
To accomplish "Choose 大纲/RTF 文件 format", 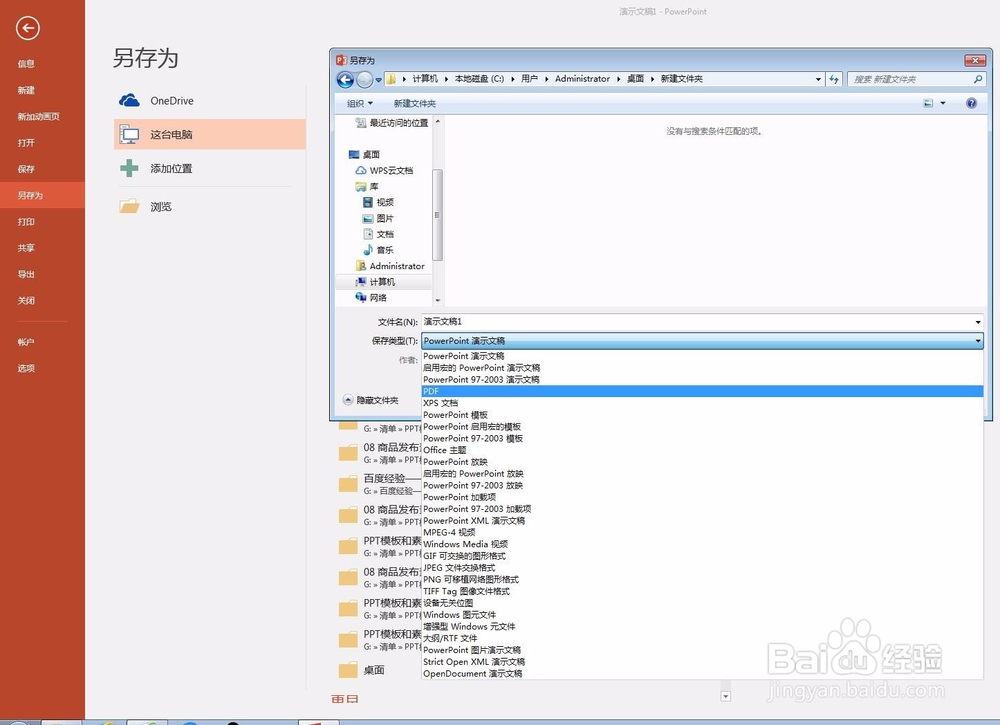I will click(702, 638).
